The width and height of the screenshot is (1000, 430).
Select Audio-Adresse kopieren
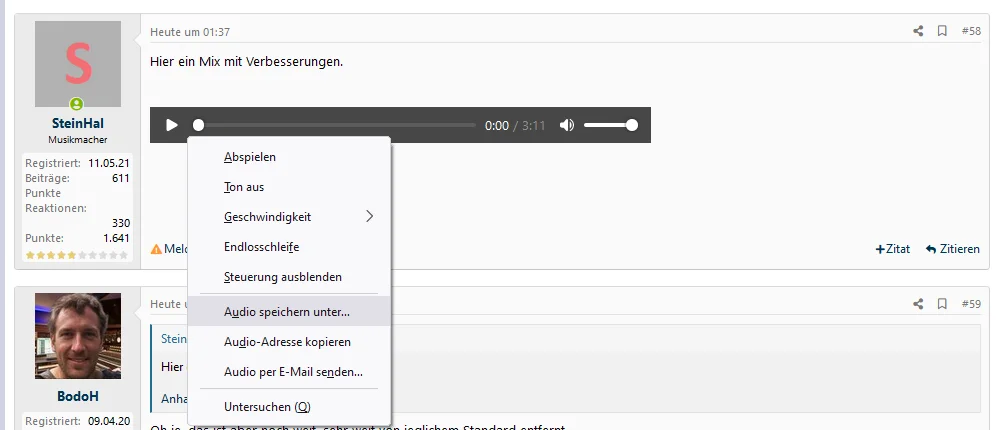pos(289,342)
